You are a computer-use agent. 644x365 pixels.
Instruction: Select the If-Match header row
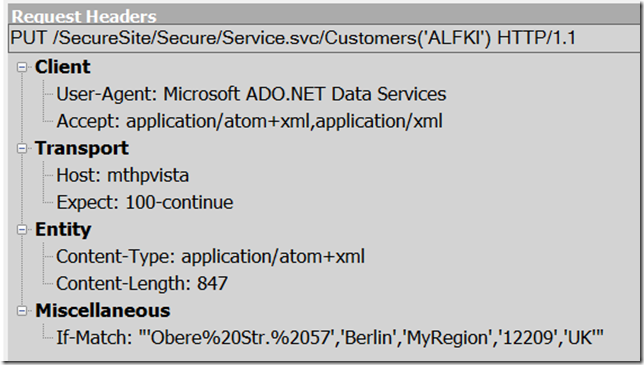330,338
